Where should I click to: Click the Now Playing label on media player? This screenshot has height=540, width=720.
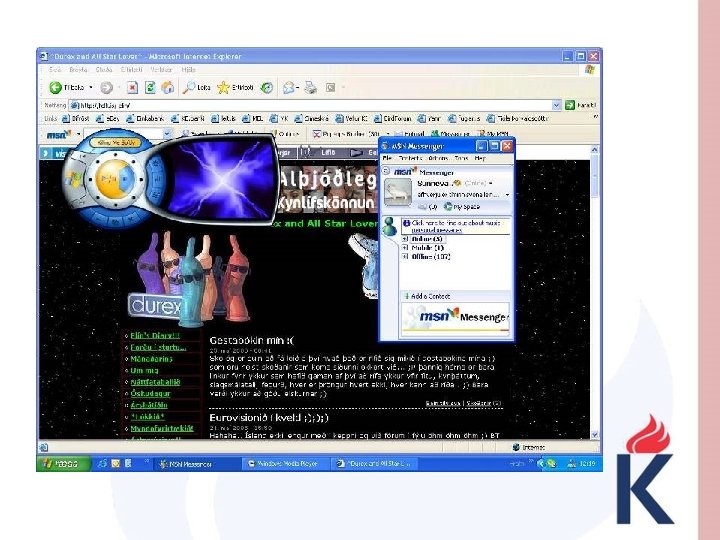tap(115, 142)
